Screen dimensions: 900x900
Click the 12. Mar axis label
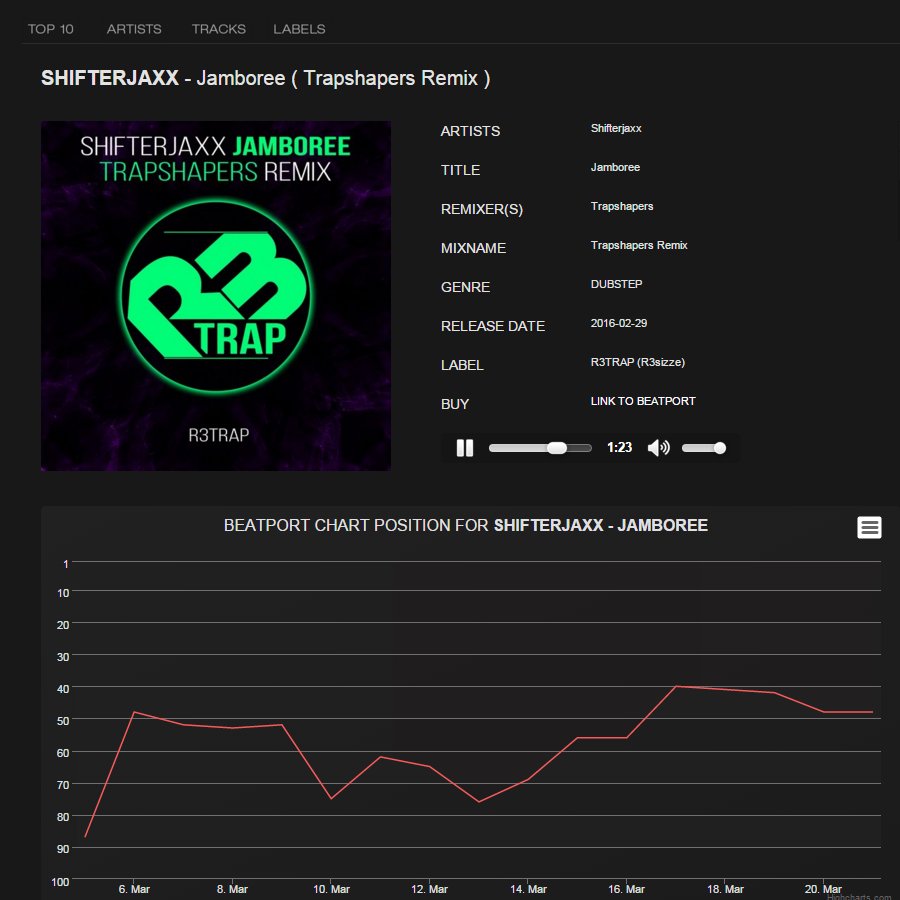point(429,889)
